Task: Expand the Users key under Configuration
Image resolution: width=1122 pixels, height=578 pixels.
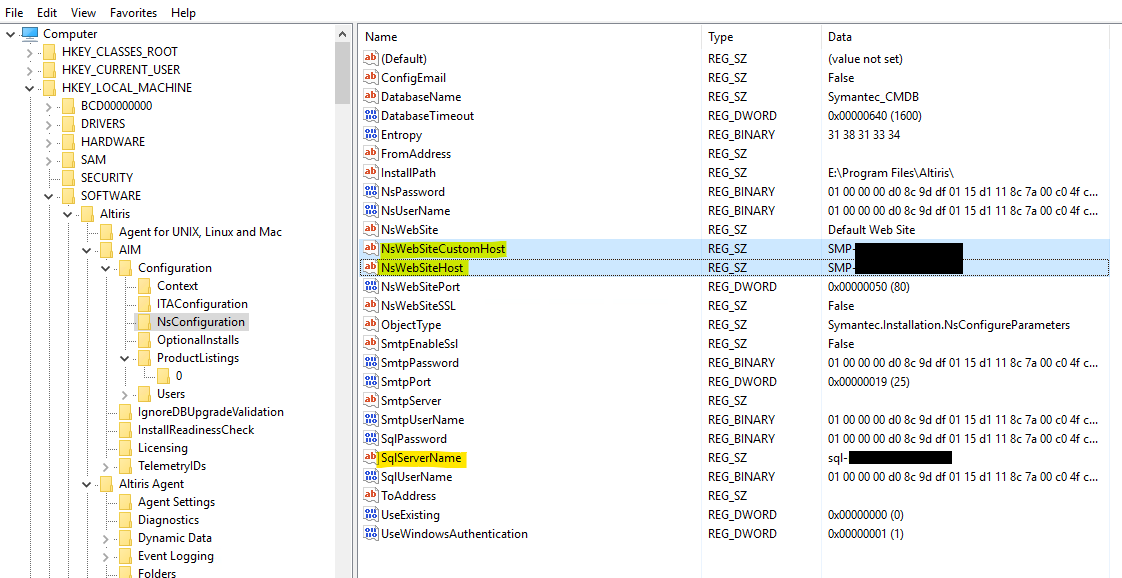Action: pyautogui.click(x=125, y=394)
